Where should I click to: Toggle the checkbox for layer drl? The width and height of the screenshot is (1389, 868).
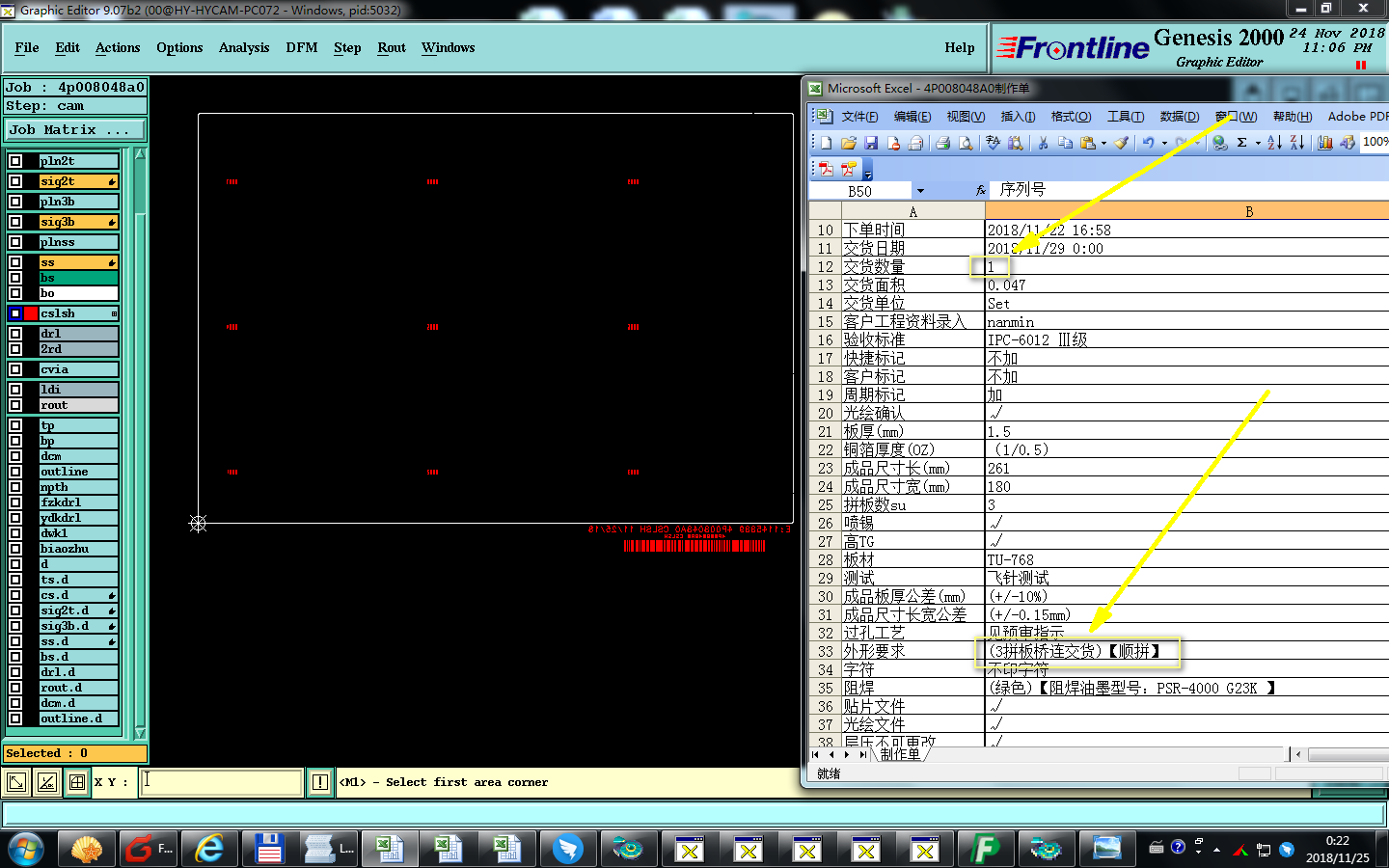(15, 334)
